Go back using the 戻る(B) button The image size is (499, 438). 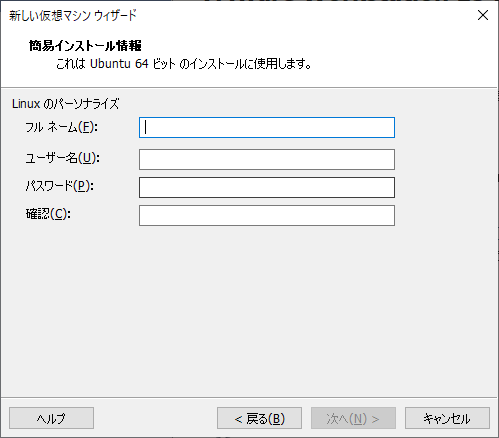coord(259,418)
